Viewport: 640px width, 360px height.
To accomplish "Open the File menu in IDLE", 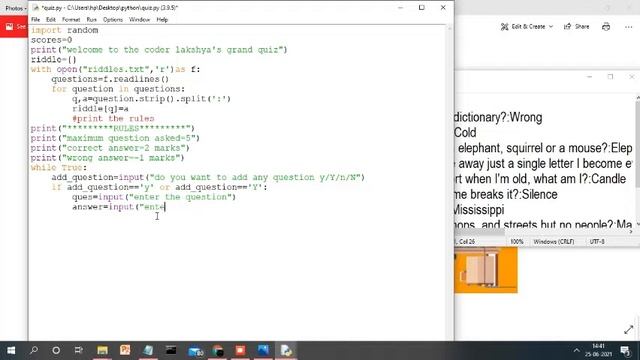I will 36,20.
